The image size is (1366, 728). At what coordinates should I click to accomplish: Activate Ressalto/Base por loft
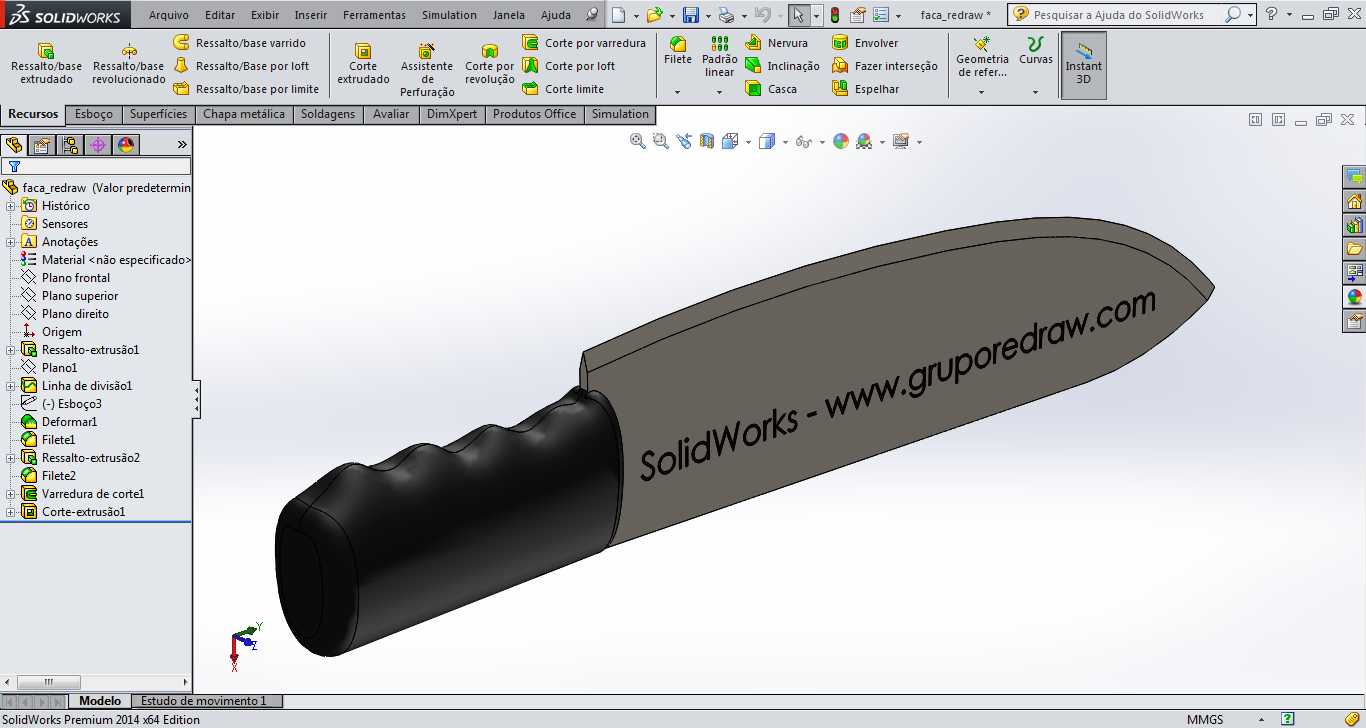(241, 66)
